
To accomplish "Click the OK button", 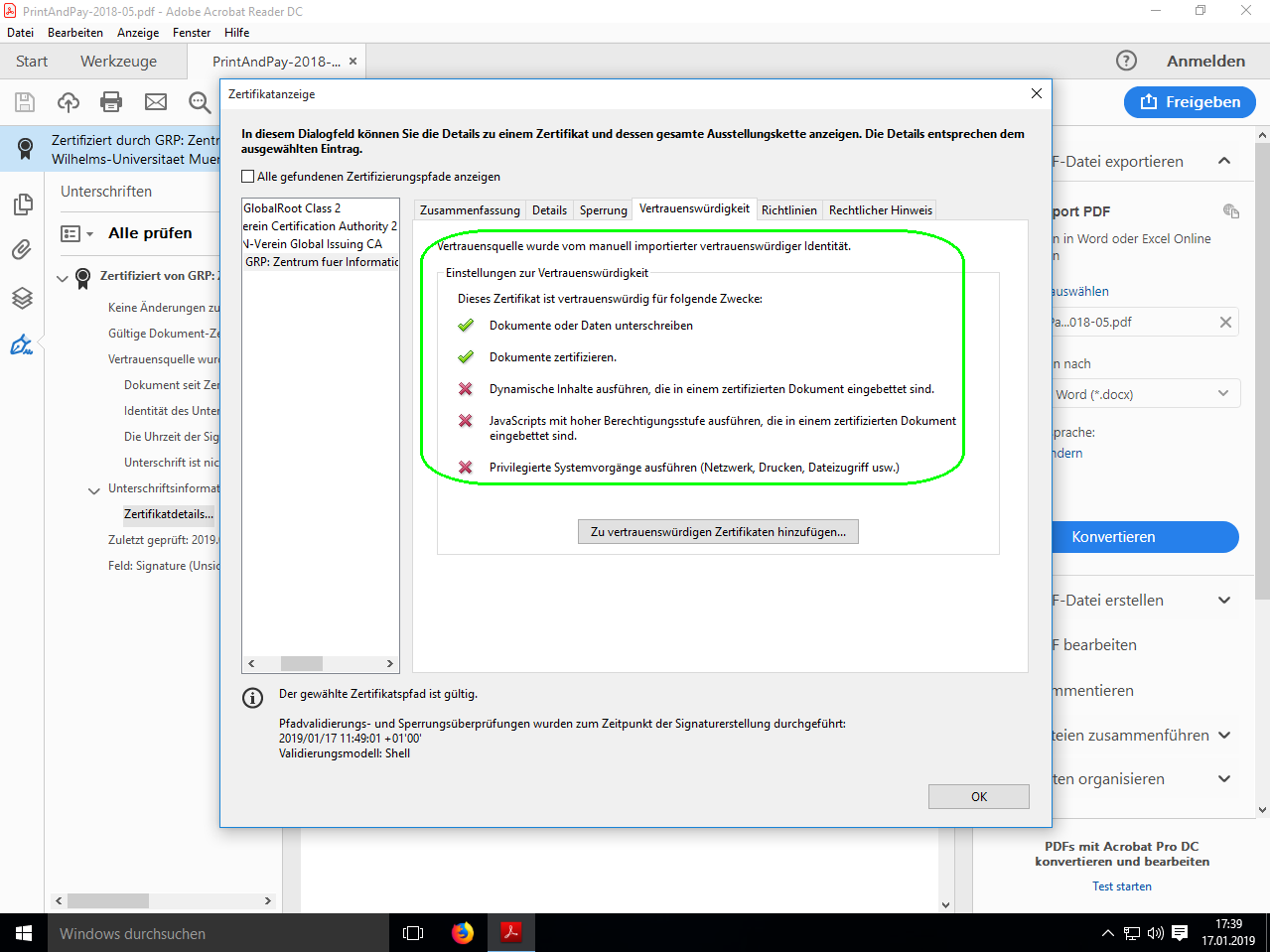I will pyautogui.click(x=978, y=796).
